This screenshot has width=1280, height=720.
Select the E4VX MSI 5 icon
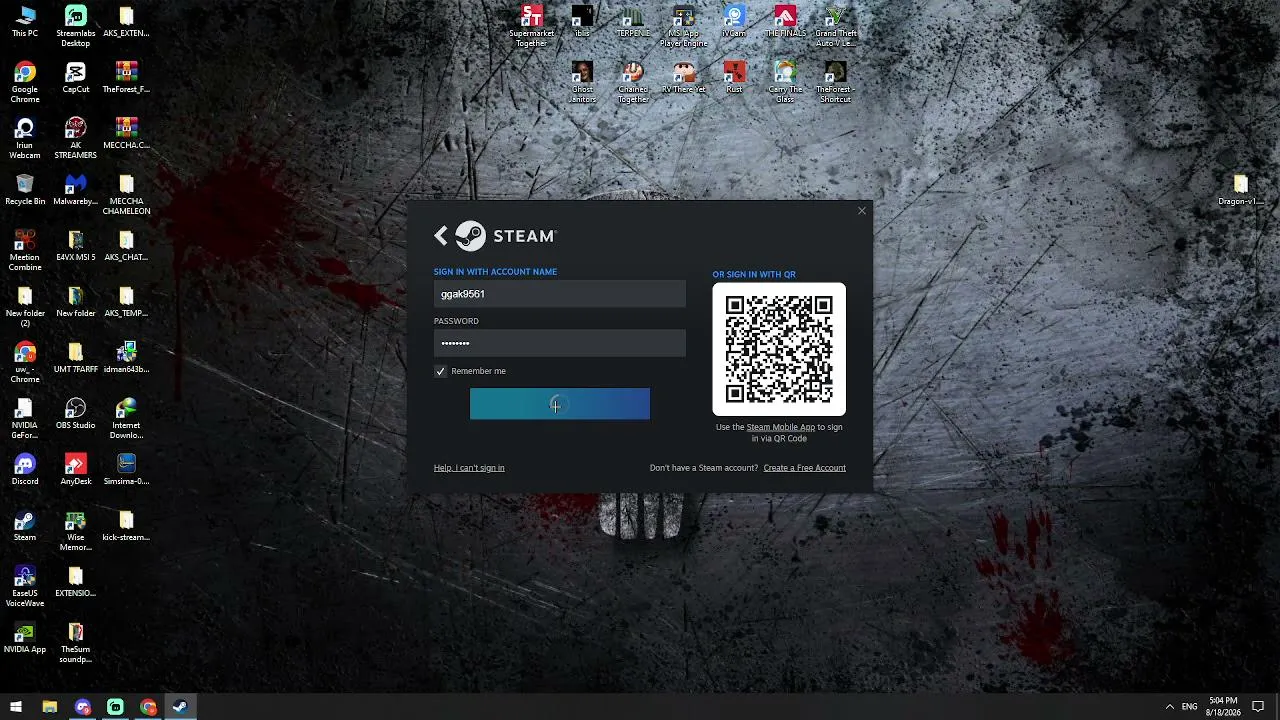point(76,246)
